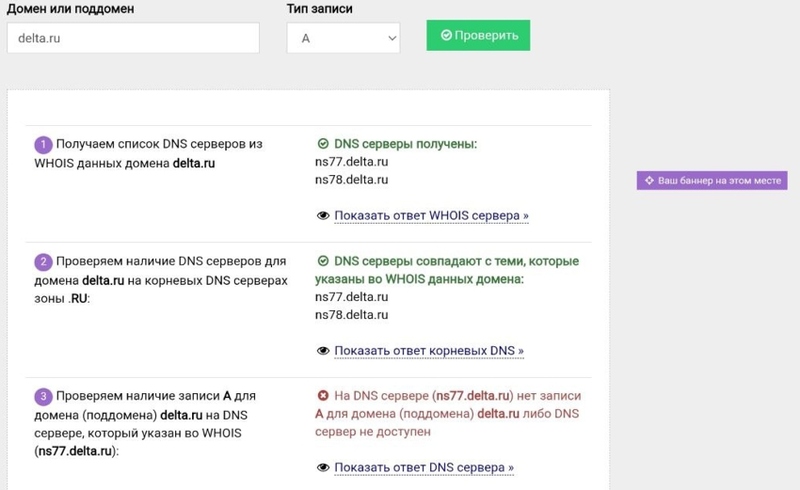The width and height of the screenshot is (800, 490).
Task: Click the purple step 2 number badge
Action: (43, 263)
